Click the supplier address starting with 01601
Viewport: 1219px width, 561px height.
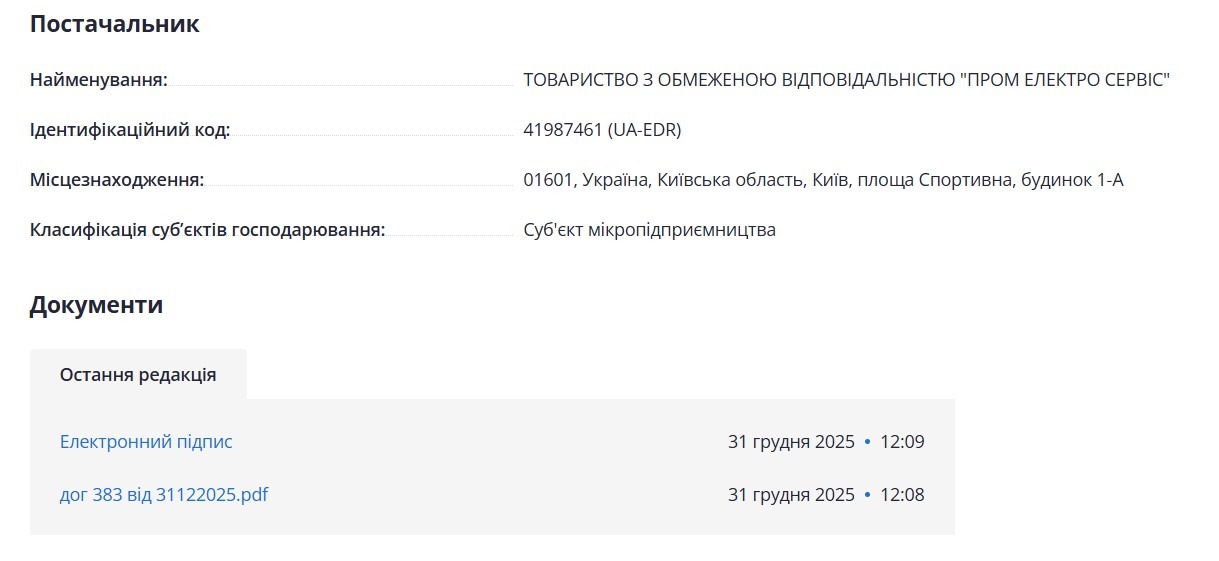coord(823,180)
